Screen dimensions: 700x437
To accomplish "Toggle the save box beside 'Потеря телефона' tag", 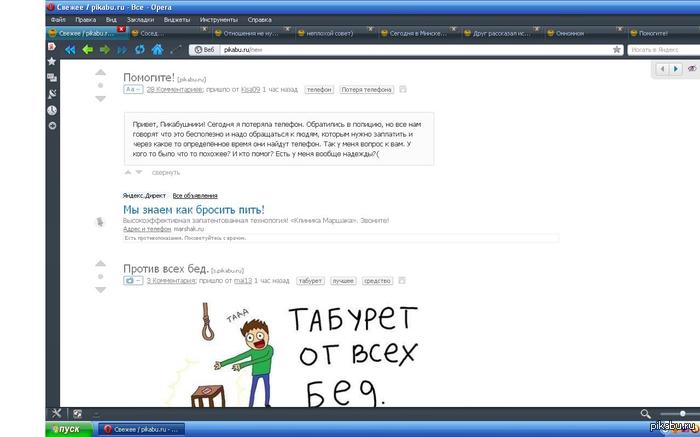I will (403, 89).
